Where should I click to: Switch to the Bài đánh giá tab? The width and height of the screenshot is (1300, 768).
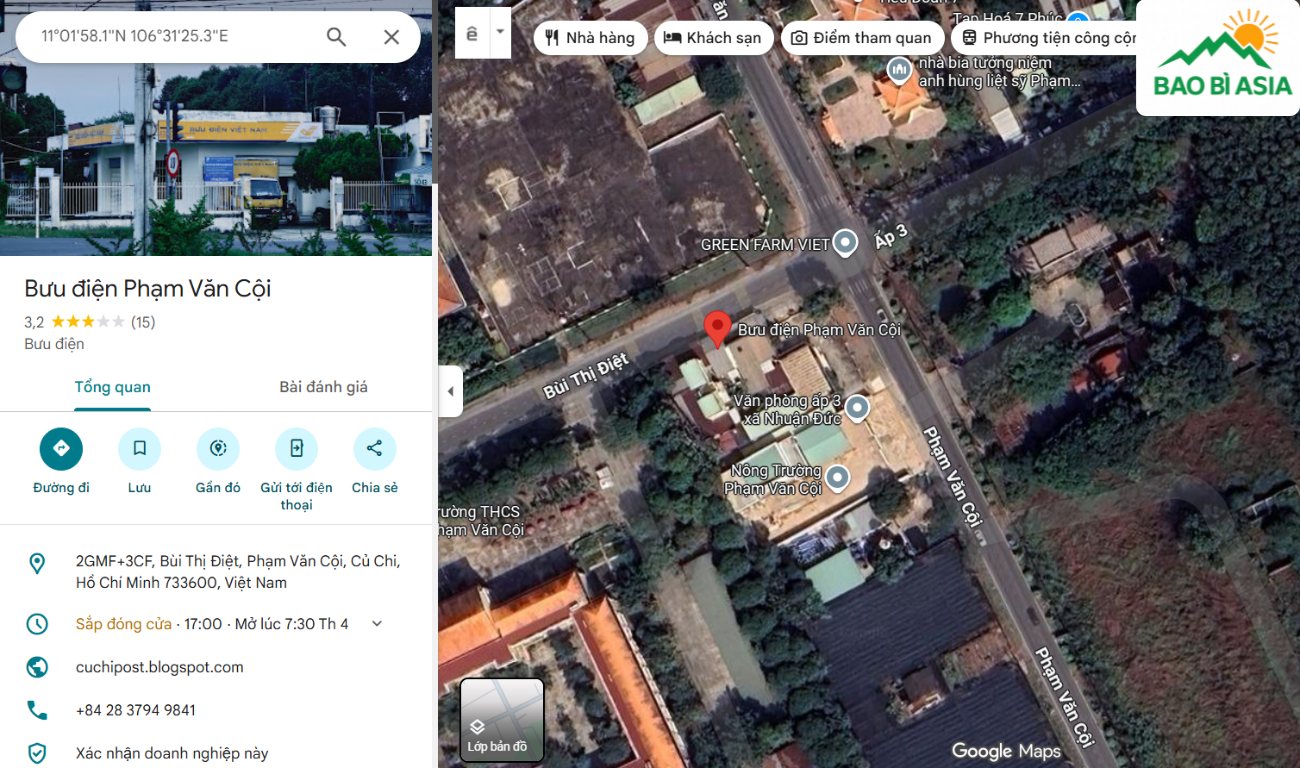(323, 387)
